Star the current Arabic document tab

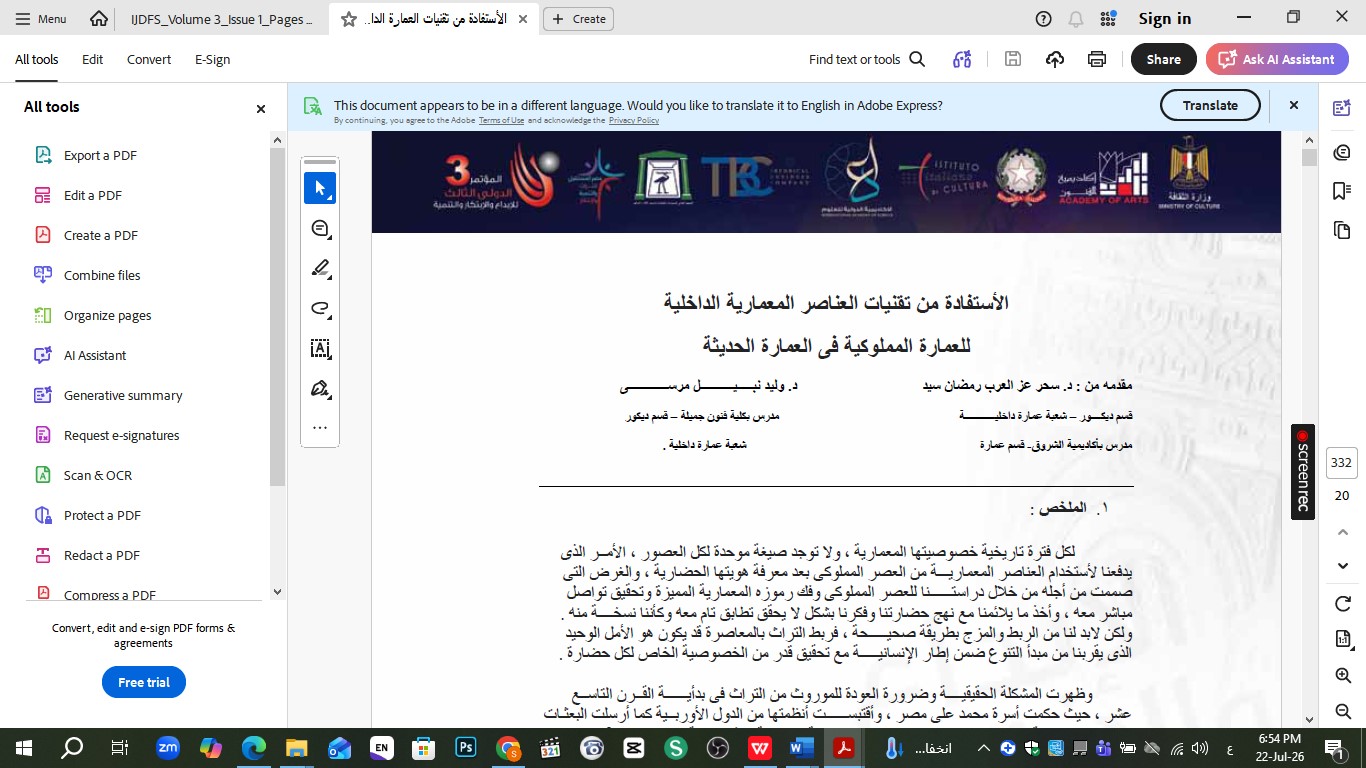tap(348, 19)
